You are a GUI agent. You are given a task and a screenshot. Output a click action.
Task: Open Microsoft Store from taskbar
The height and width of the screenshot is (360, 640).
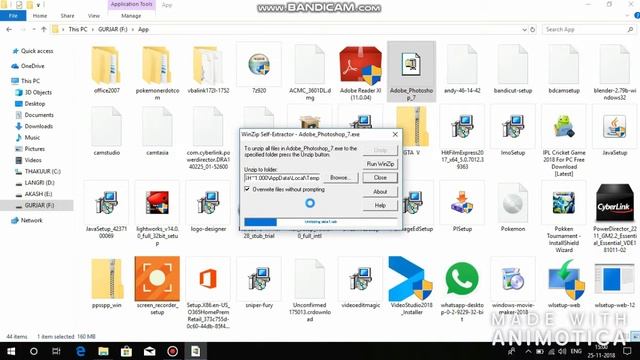point(126,351)
